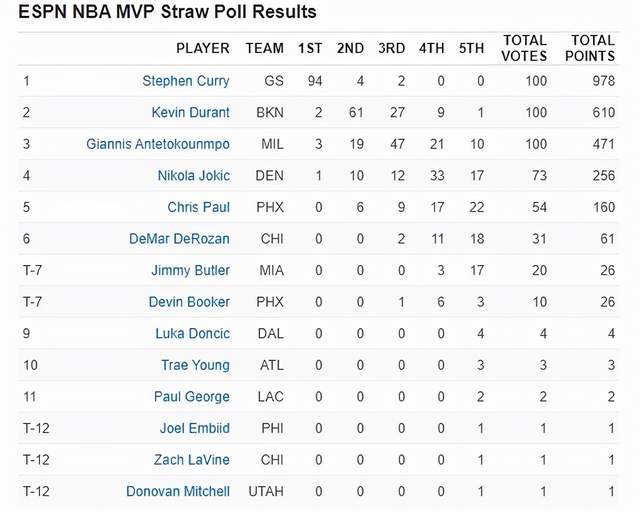This screenshot has height=512, width=640.
Task: Click the Kevin Durant player link
Action: click(190, 113)
